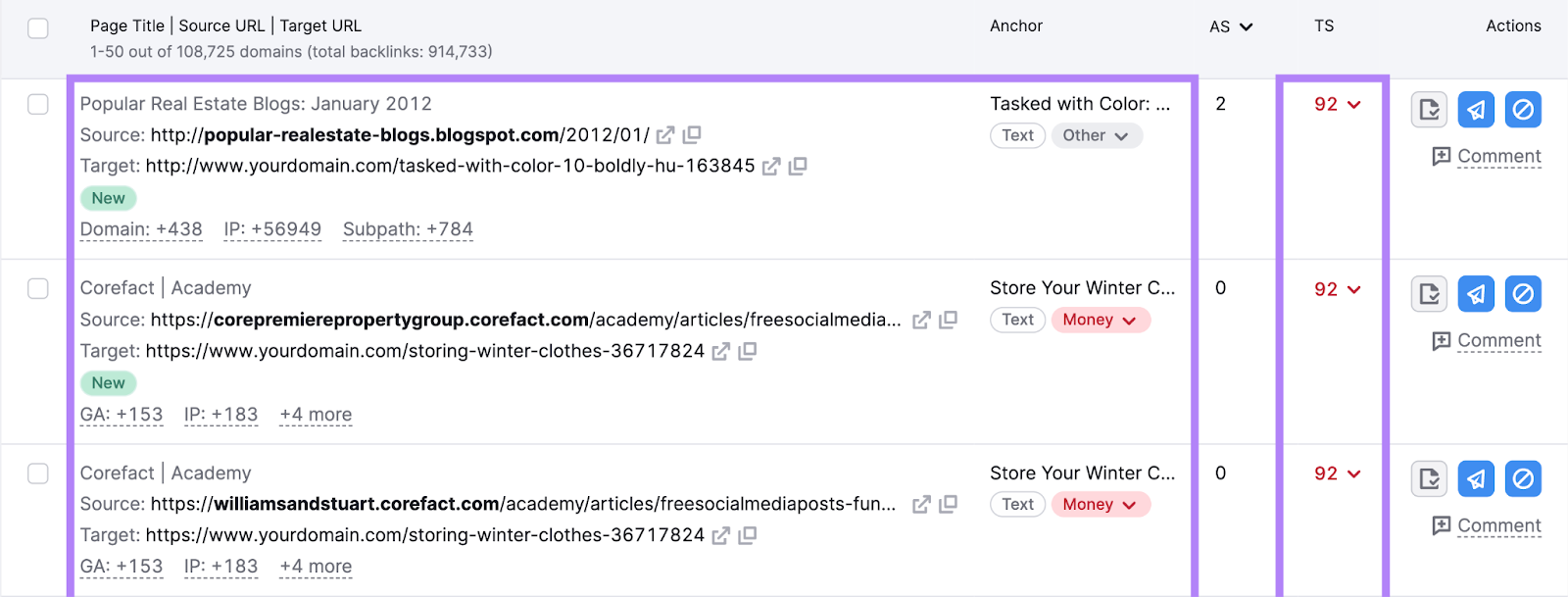The width and height of the screenshot is (1568, 597).
Task: Disavow the corepremierepropertygroup link
Action: tap(1523, 293)
